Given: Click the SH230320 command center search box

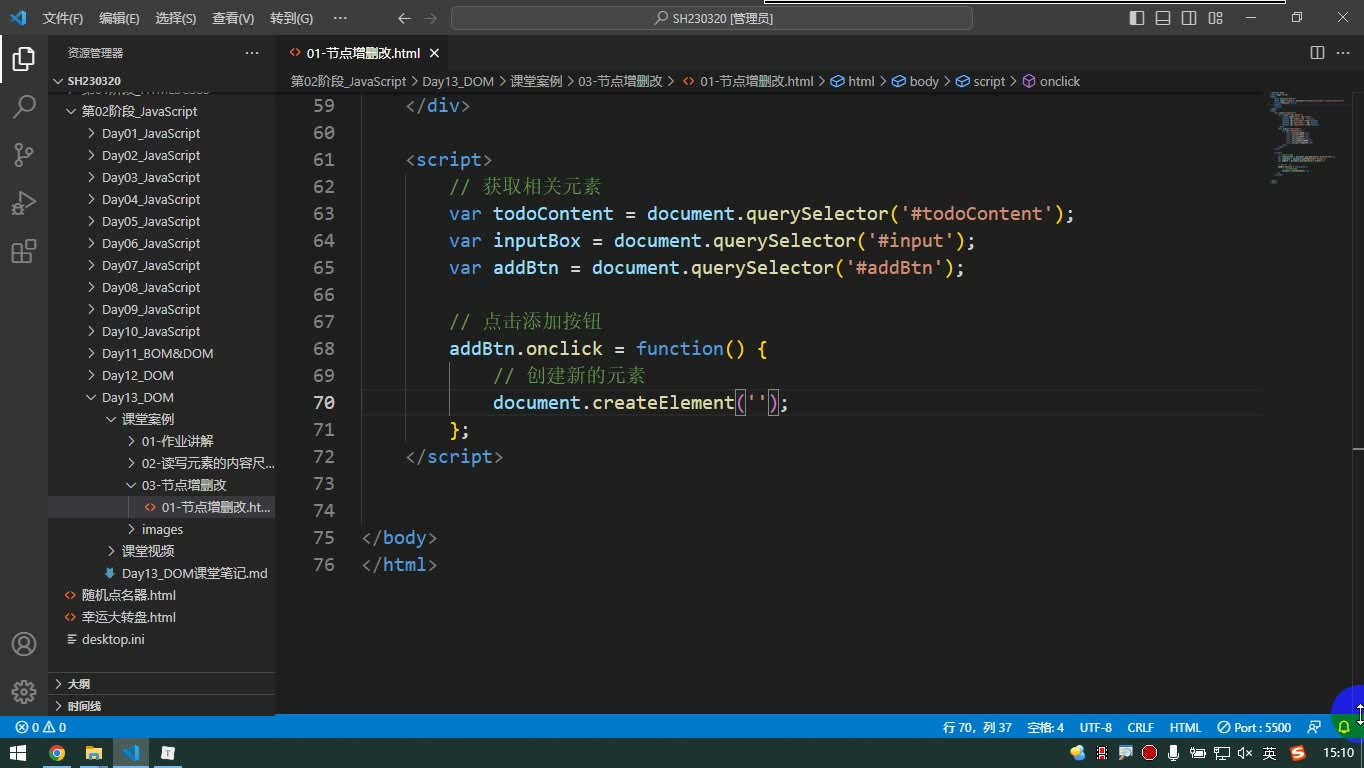Looking at the screenshot, I should [x=712, y=18].
